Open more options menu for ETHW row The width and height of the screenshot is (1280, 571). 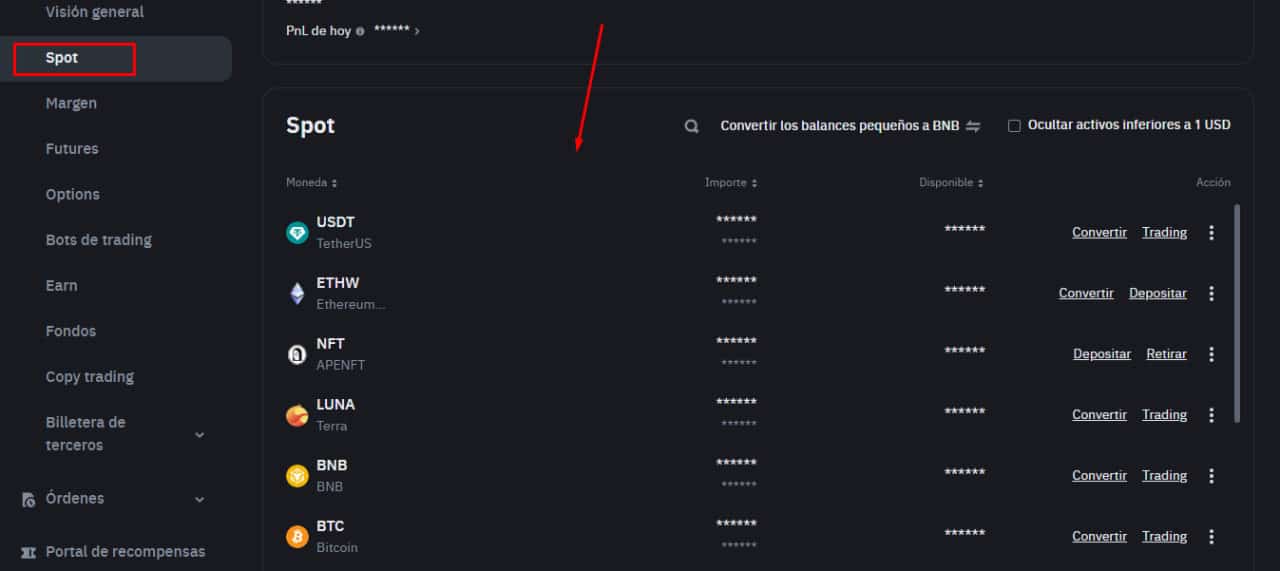point(1211,294)
